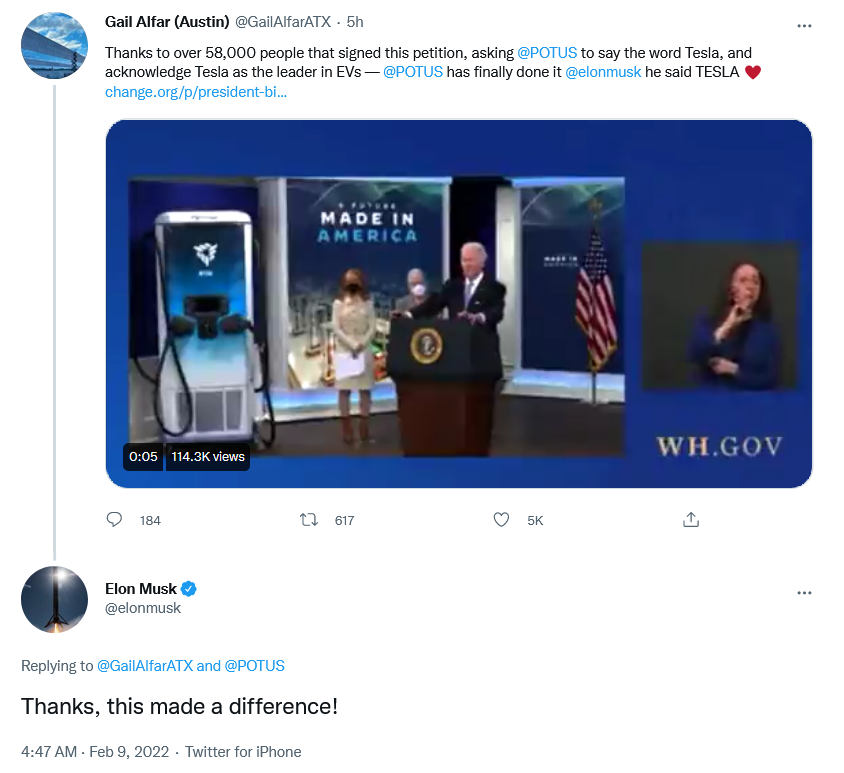This screenshot has height=773, width=844.
Task: Open @POTUS in Replying to line
Action: (254, 666)
